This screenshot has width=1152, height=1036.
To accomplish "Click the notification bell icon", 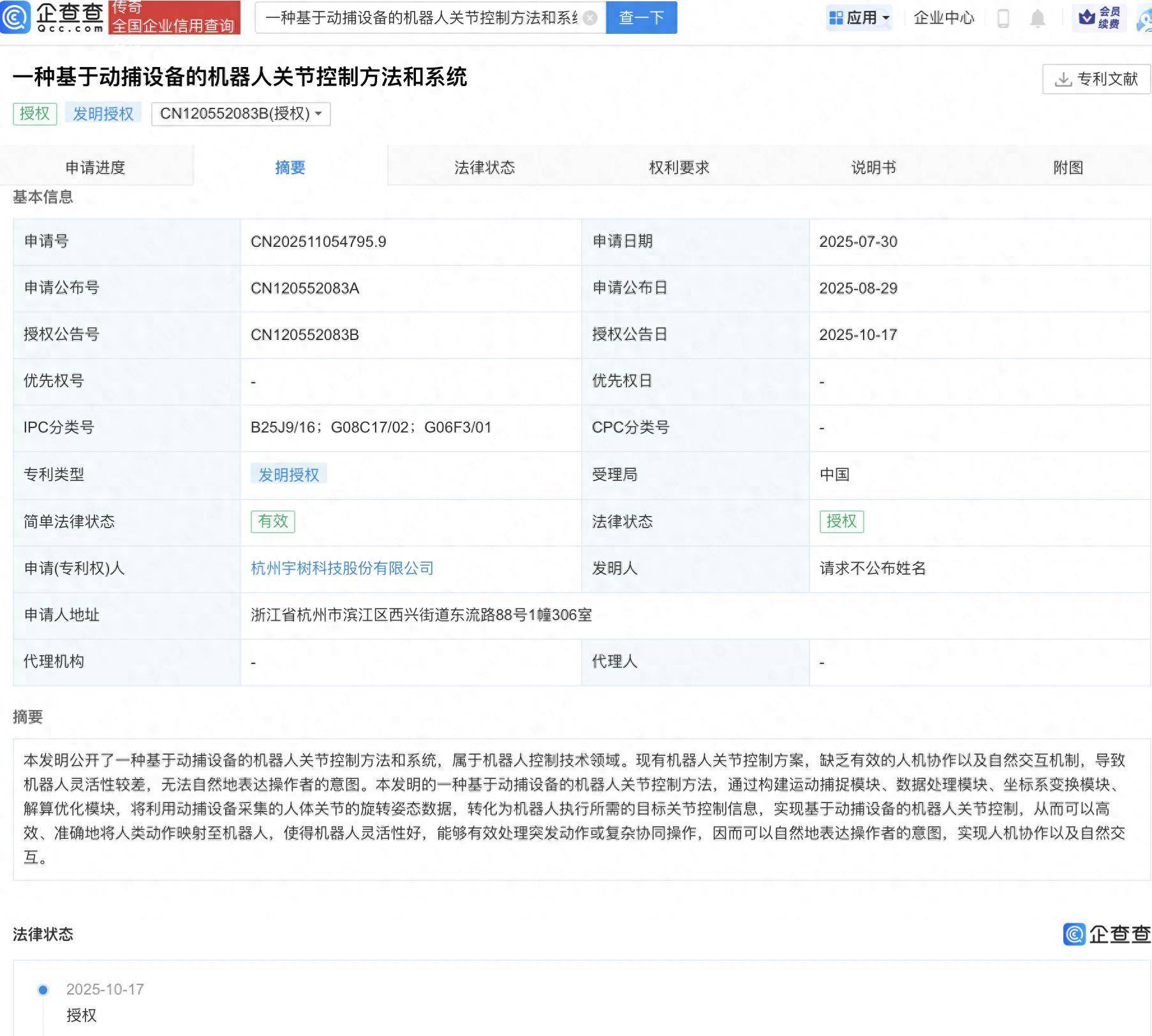I will coord(1037,18).
